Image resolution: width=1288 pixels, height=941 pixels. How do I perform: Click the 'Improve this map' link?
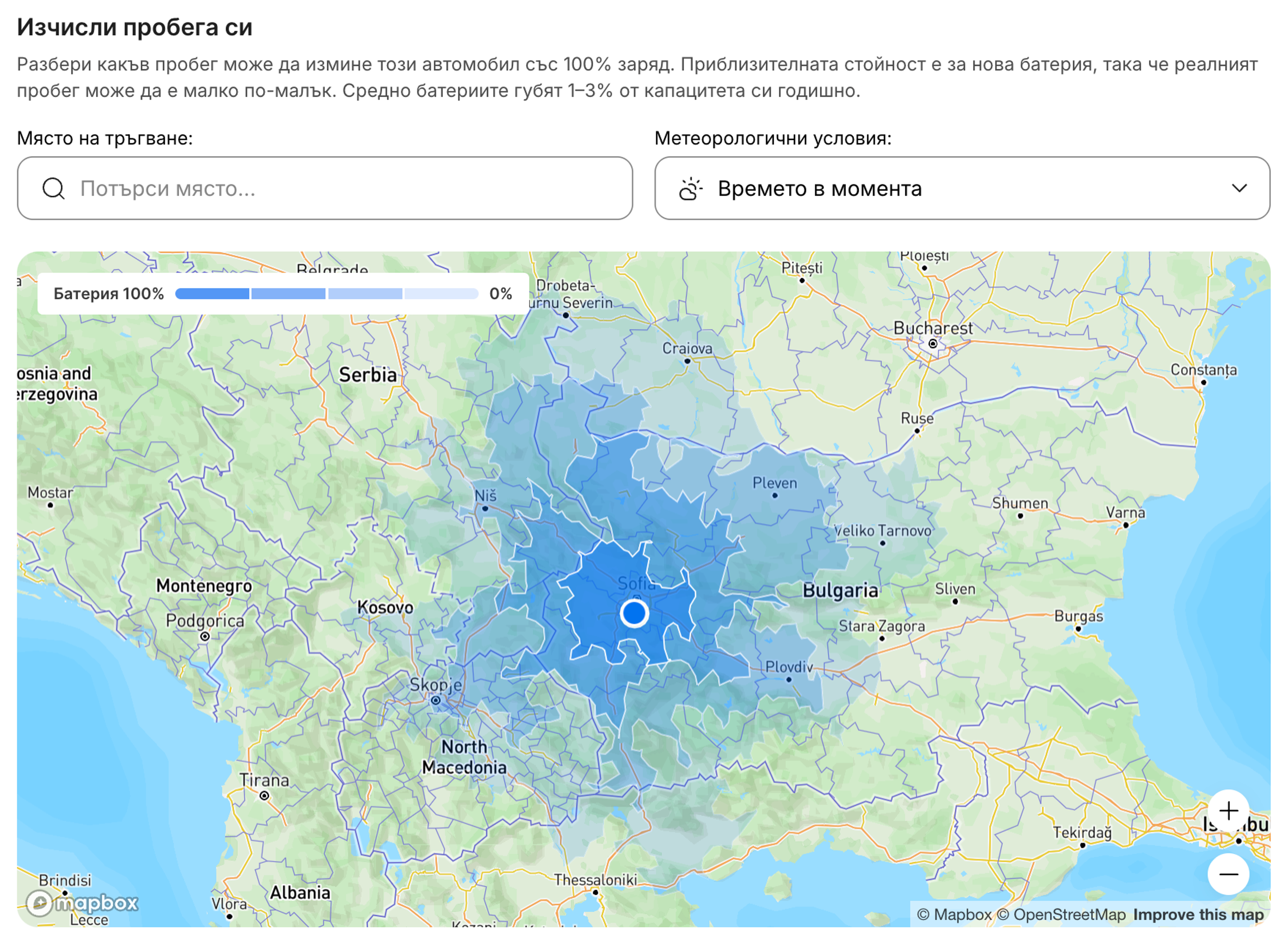coord(1198,915)
